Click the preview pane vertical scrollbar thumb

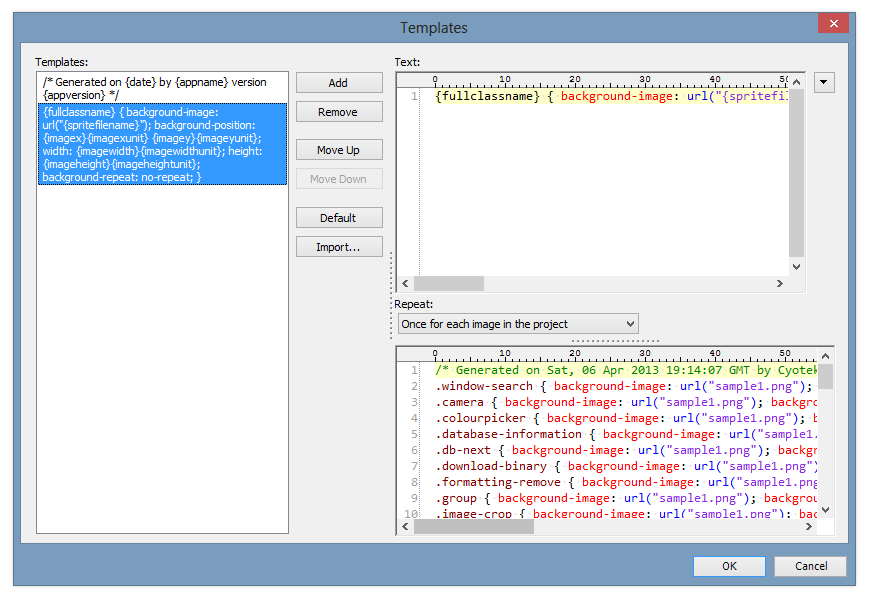(826, 377)
